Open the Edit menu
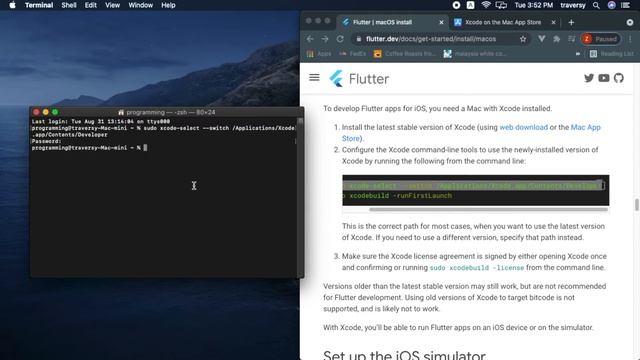The height and width of the screenshot is (360, 640). 91,5
